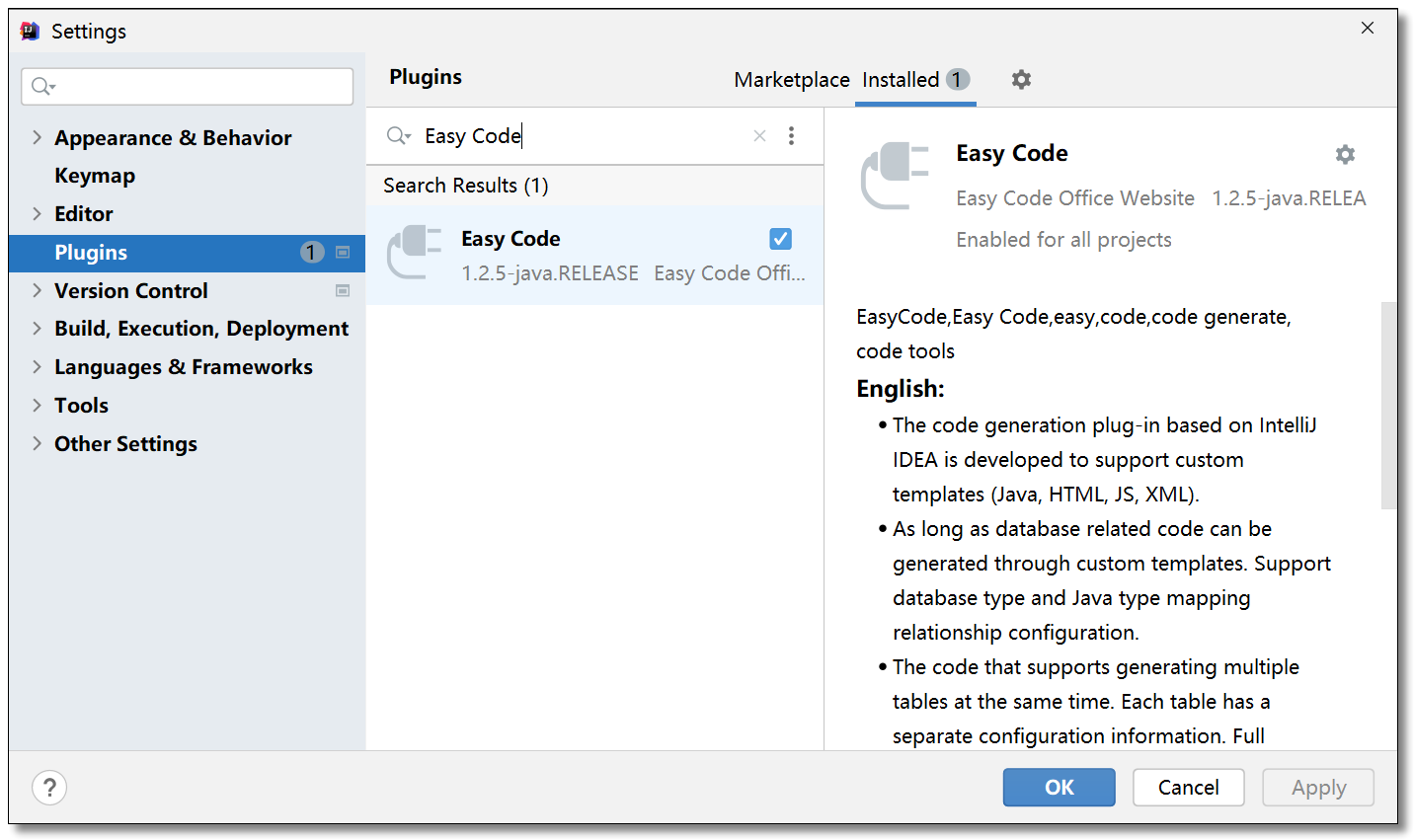The image size is (1414, 840).
Task: Open Easy Code Office Website link
Action: coord(1075,198)
